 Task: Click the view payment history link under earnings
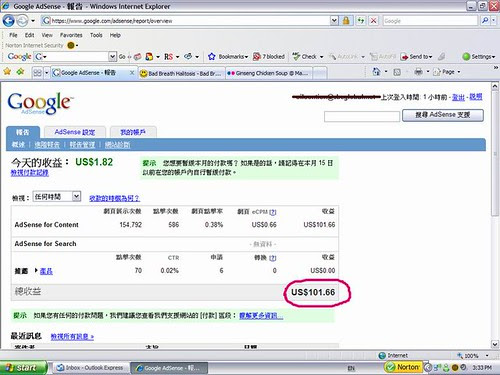click(30, 173)
